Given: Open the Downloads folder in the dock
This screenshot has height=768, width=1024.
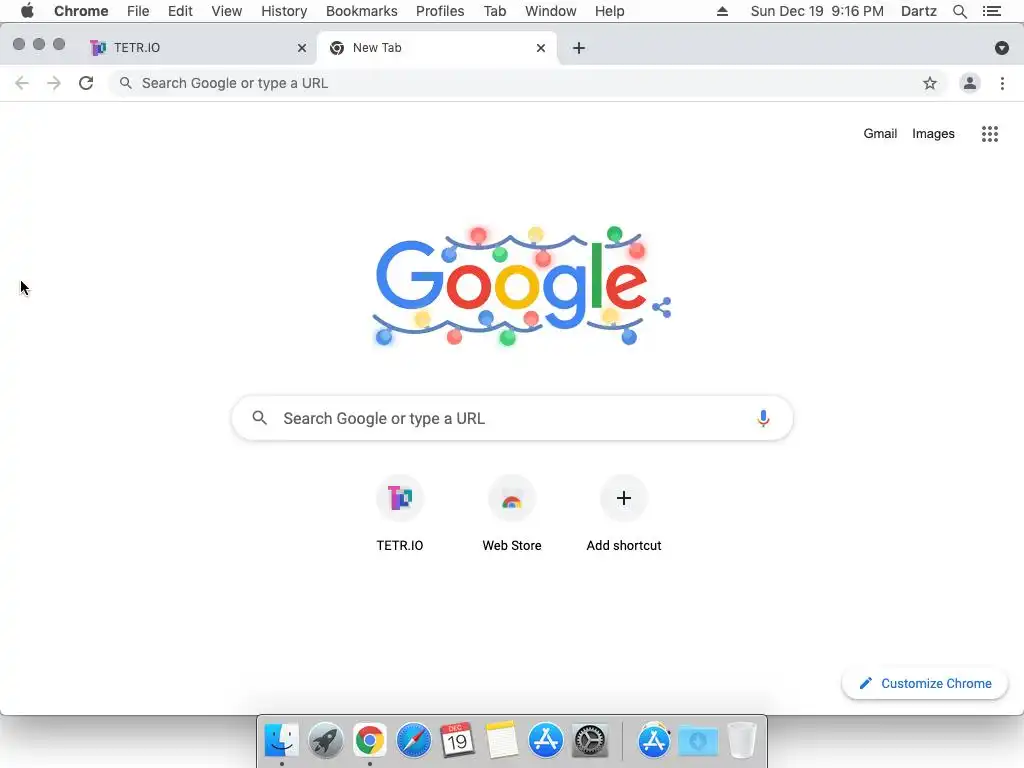Looking at the screenshot, I should [698, 741].
